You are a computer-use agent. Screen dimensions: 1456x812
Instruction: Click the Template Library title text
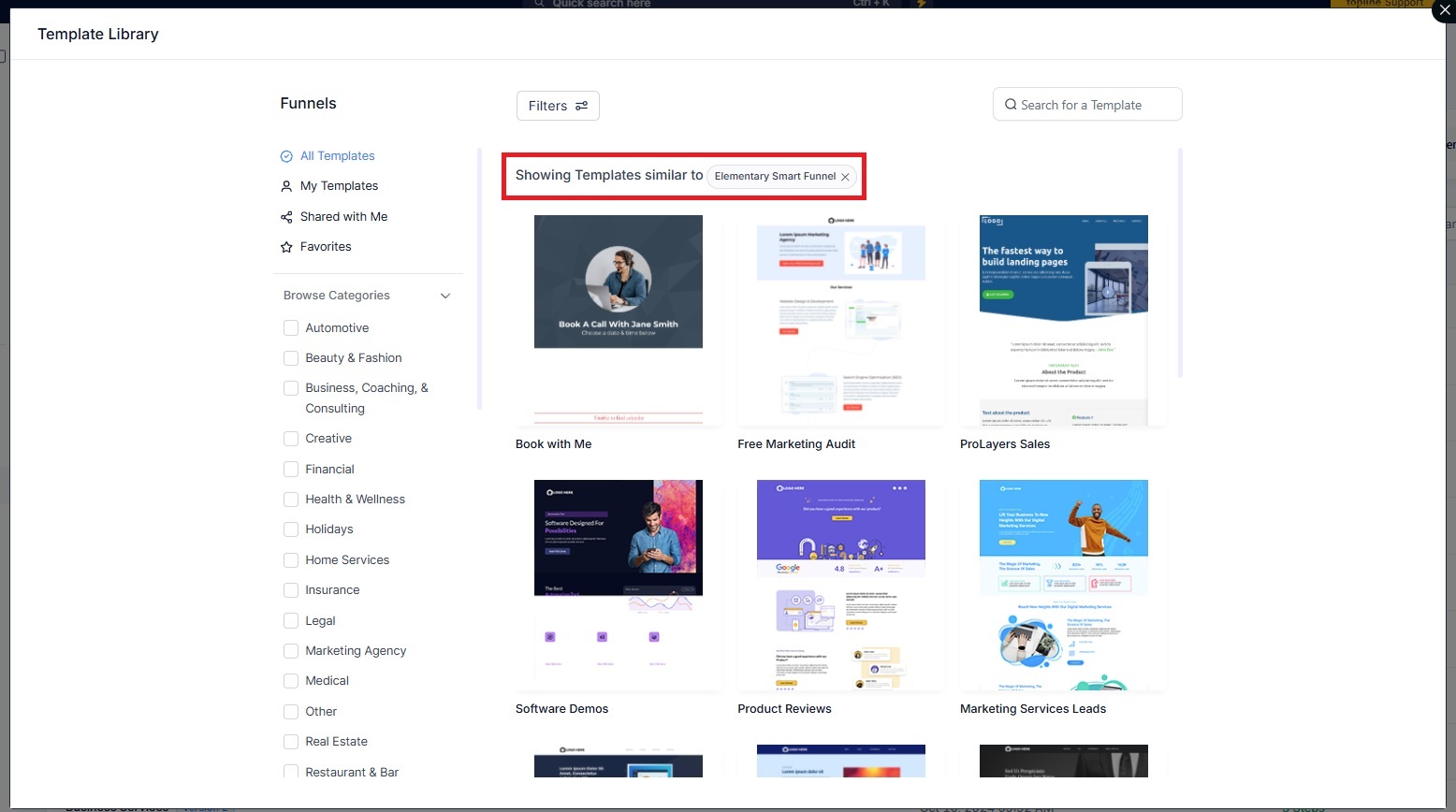(98, 35)
